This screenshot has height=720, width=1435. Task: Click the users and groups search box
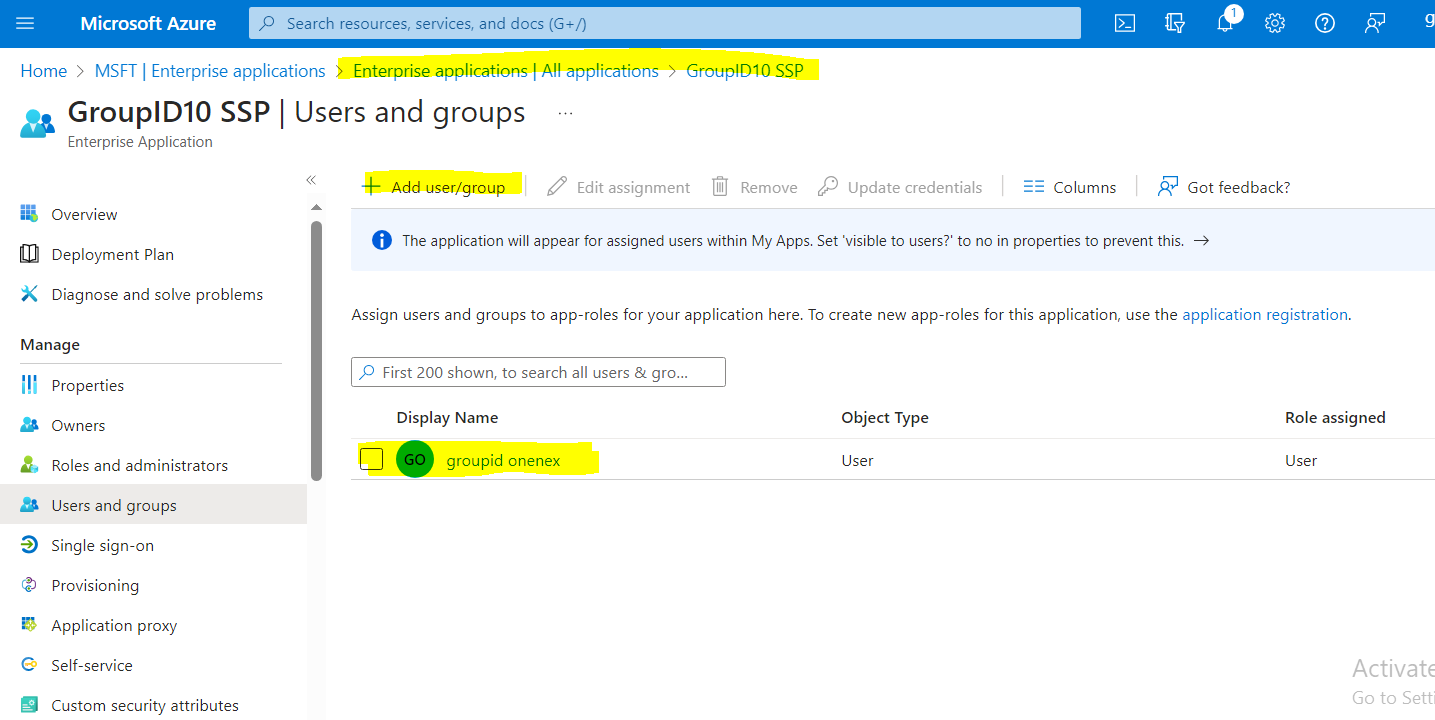[x=538, y=371]
